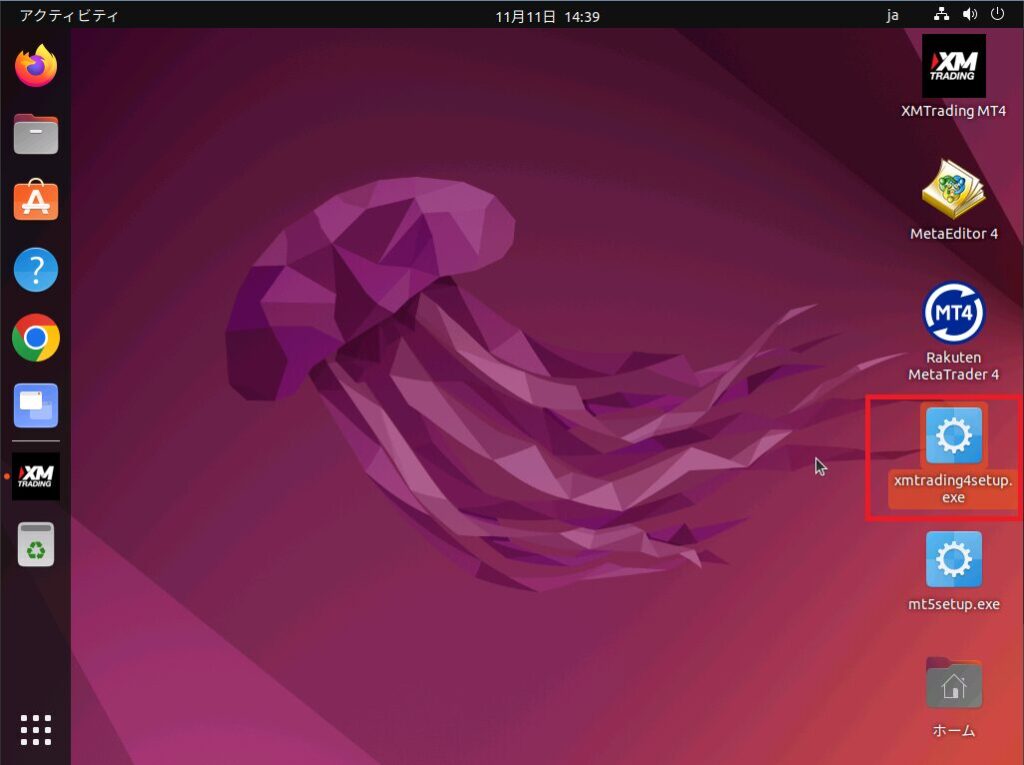Open the blue window app in dock
The height and width of the screenshot is (765, 1024).
[36, 406]
